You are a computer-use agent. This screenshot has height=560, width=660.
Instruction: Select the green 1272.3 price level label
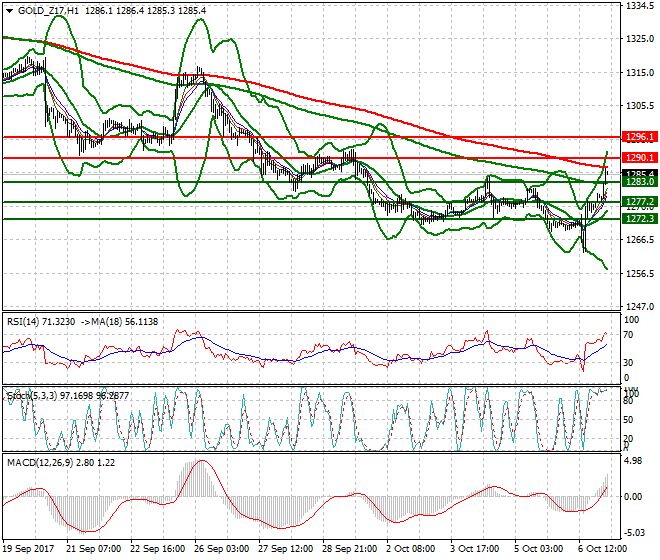point(640,219)
